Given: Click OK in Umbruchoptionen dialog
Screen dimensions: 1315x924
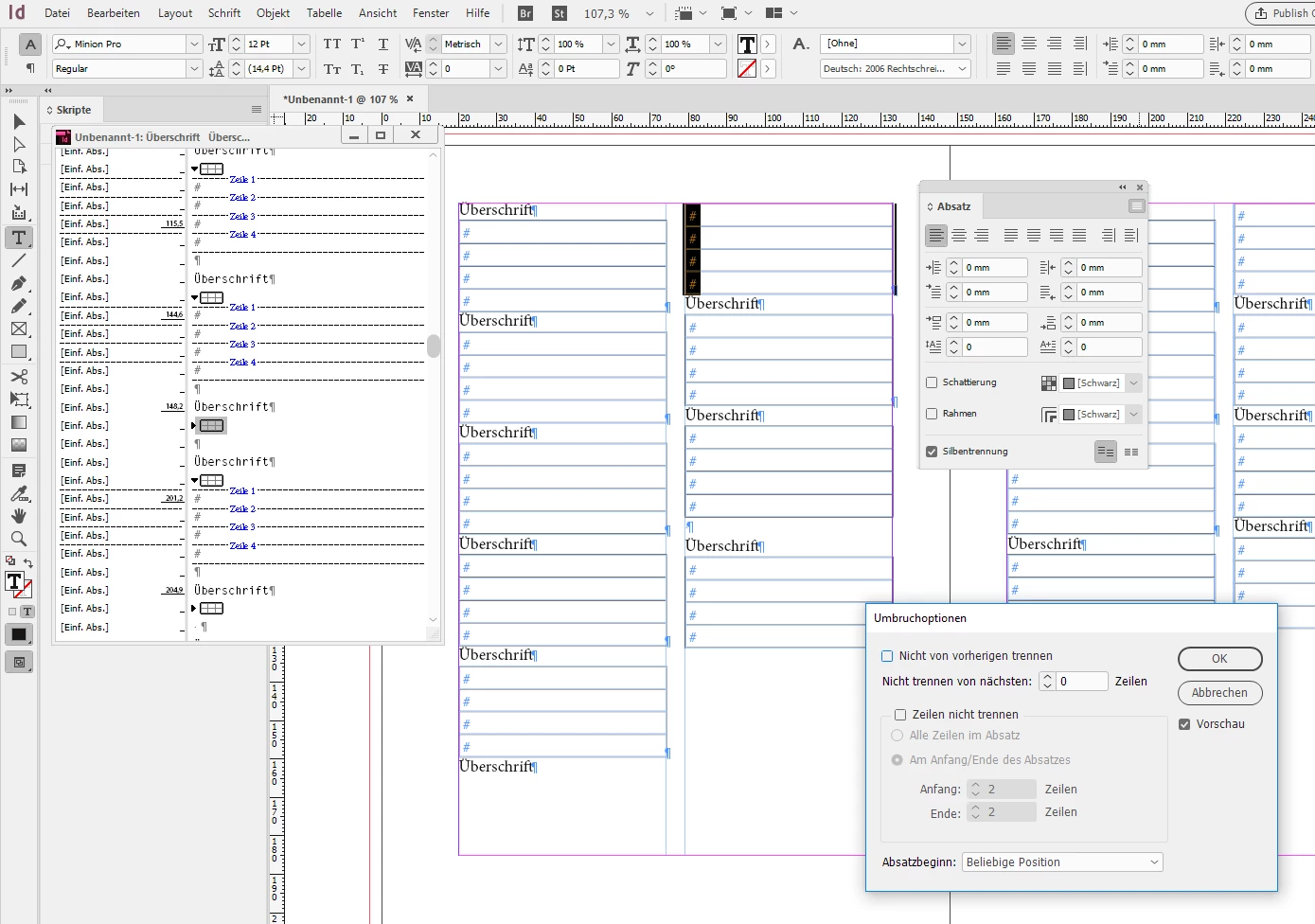Looking at the screenshot, I should pos(1219,659).
